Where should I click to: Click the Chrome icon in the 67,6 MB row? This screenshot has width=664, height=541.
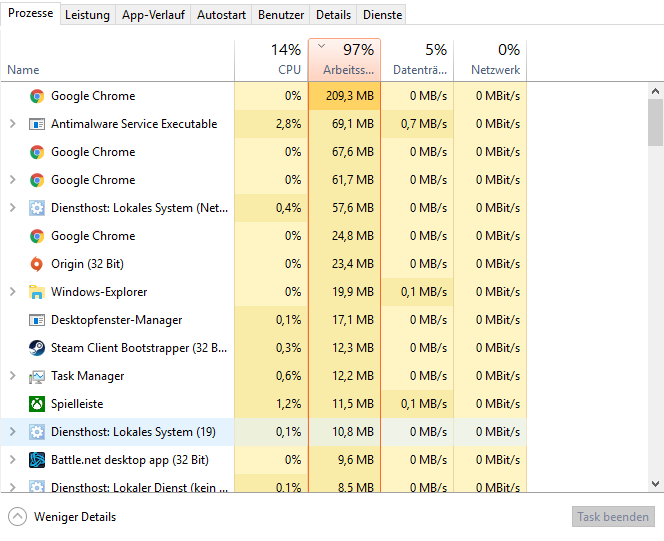(37, 152)
